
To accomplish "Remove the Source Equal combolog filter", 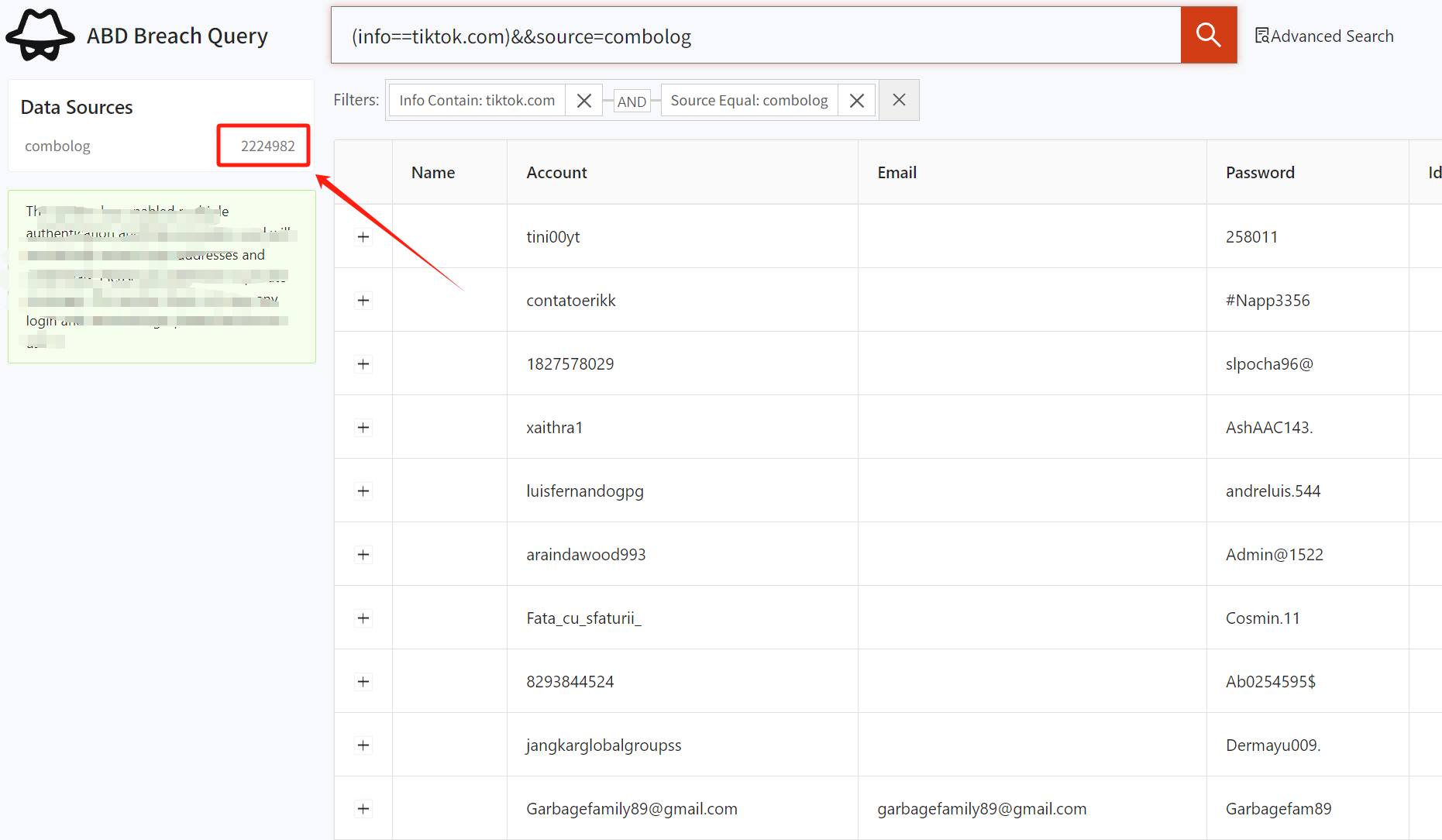I will point(857,101).
